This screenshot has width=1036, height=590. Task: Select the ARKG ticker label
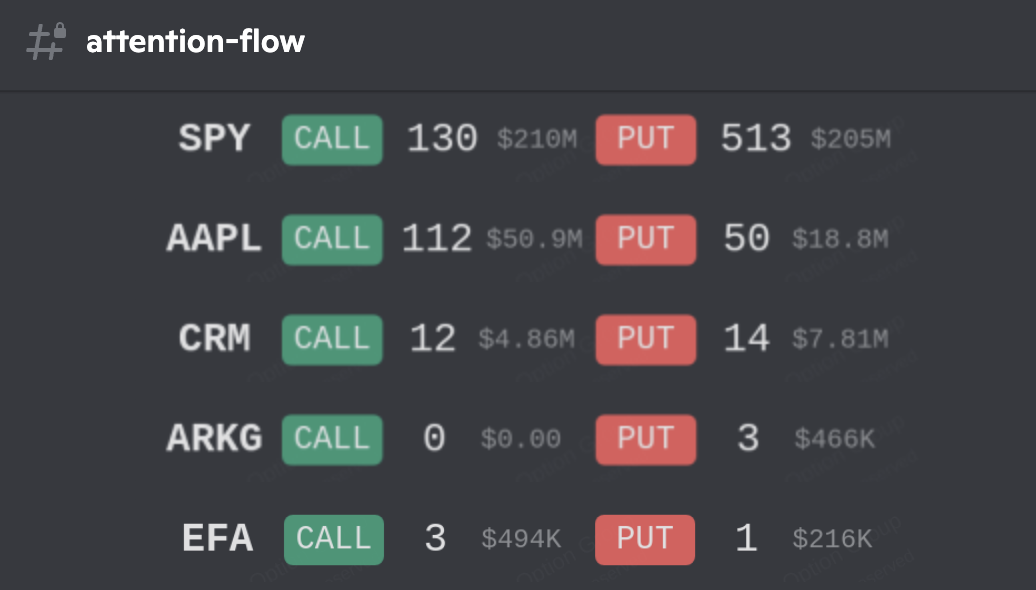(x=214, y=438)
